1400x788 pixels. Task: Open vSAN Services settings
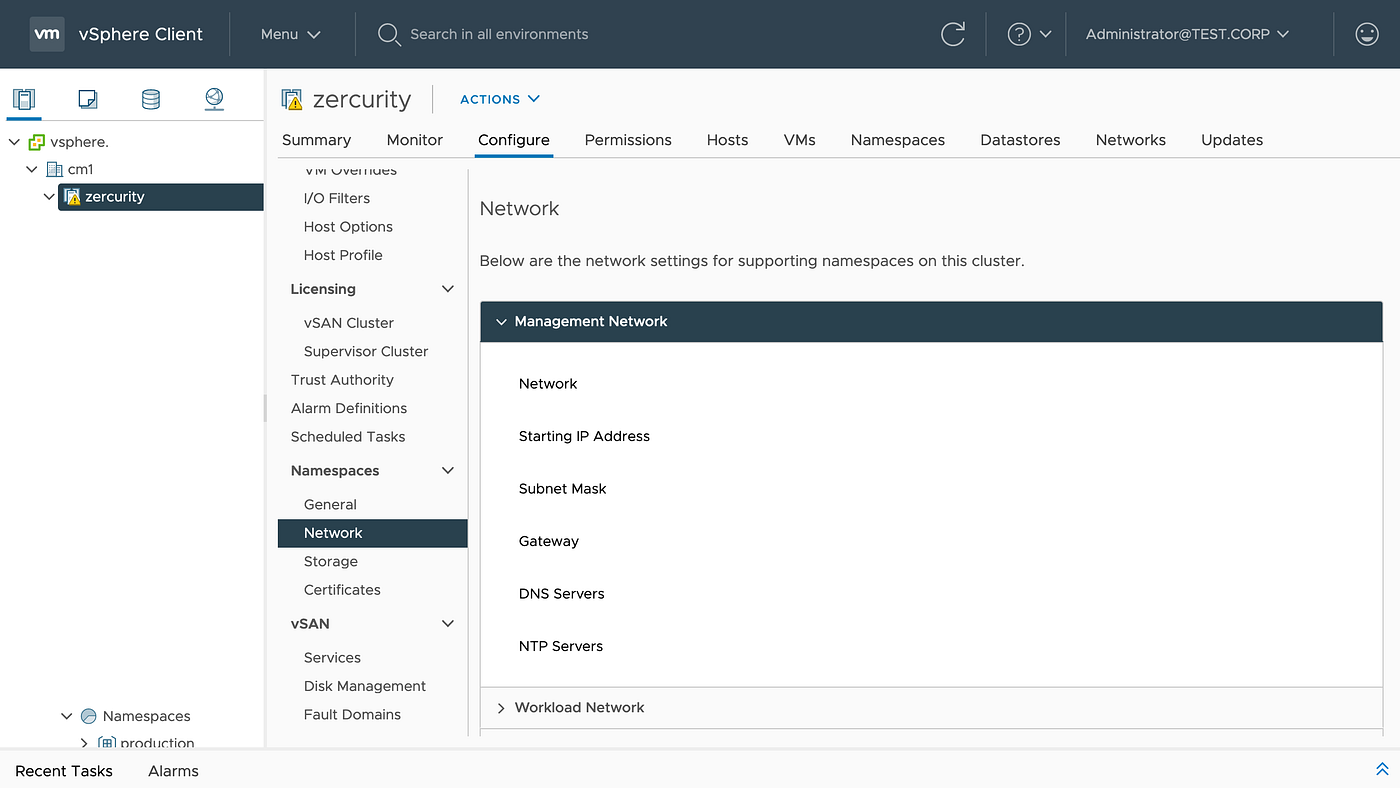click(x=332, y=658)
